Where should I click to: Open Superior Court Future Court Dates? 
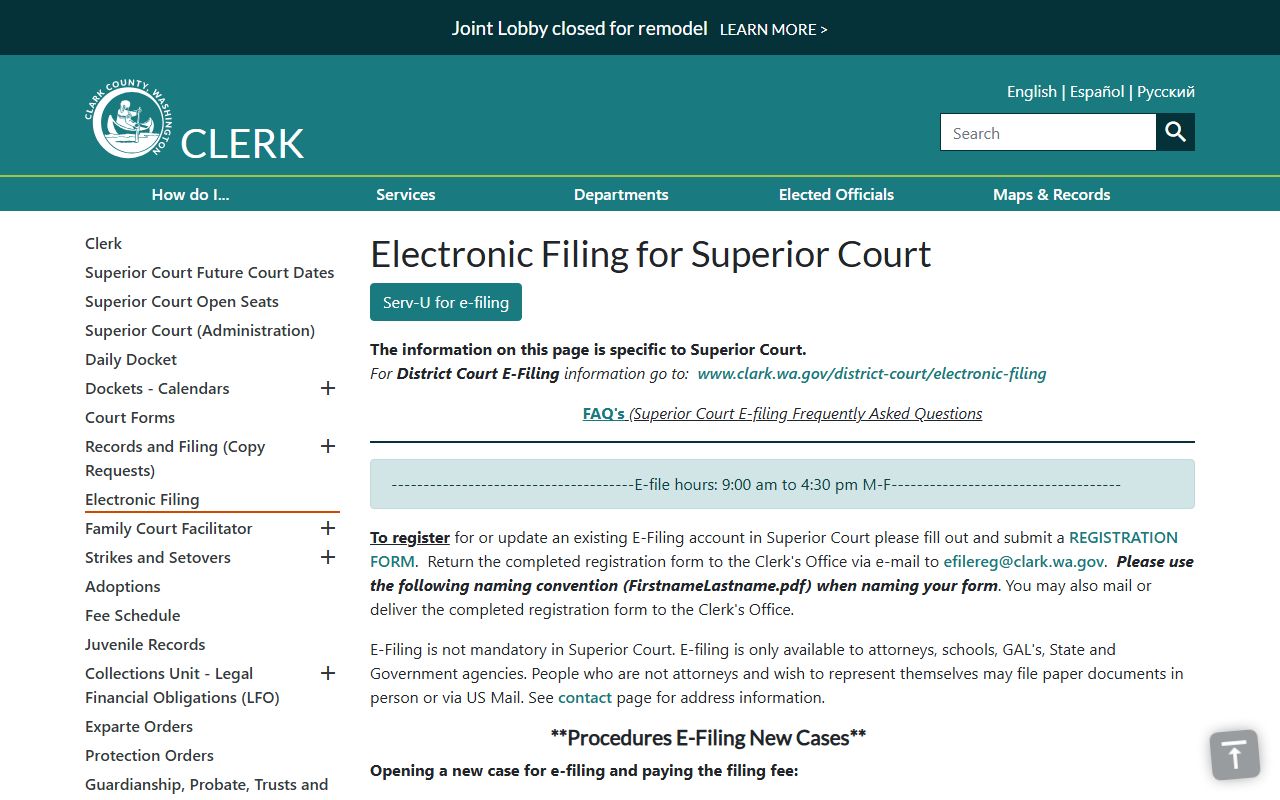tap(210, 272)
